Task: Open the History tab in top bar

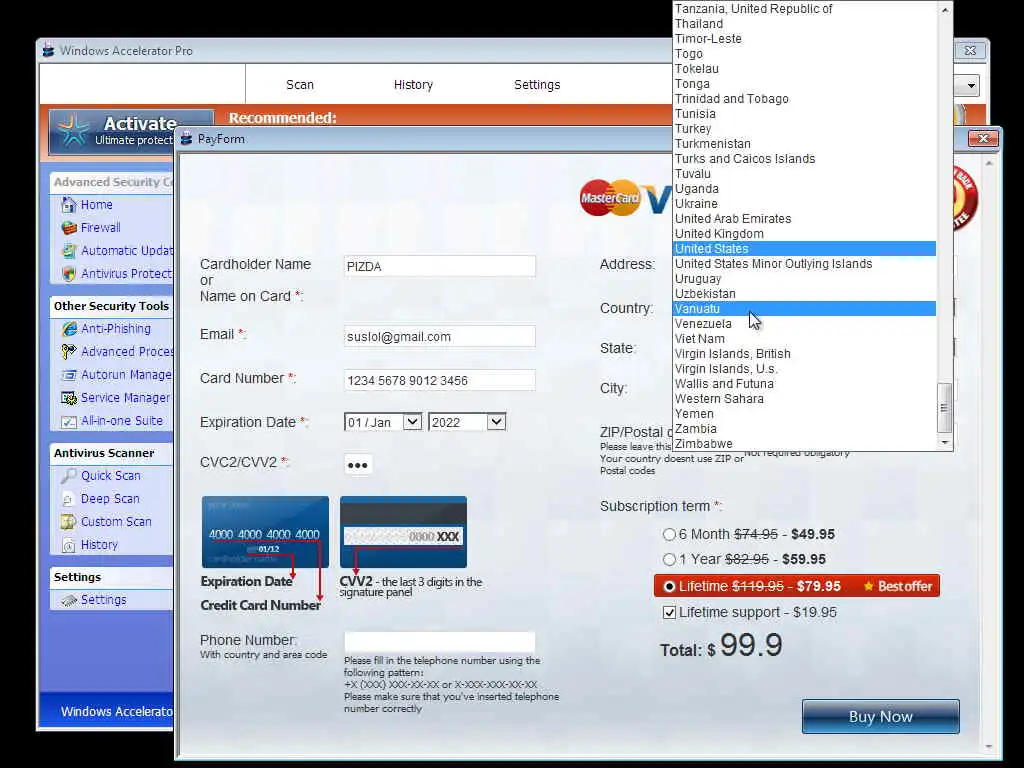Action: (x=413, y=85)
